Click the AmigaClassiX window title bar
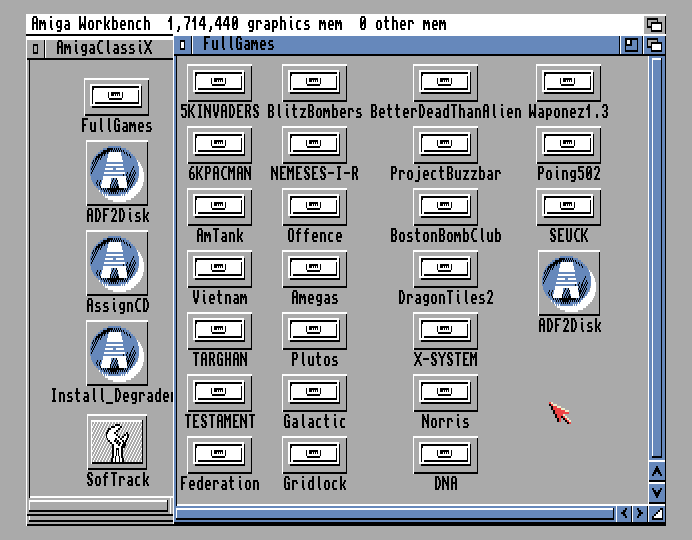692x540 pixels. tap(108, 48)
